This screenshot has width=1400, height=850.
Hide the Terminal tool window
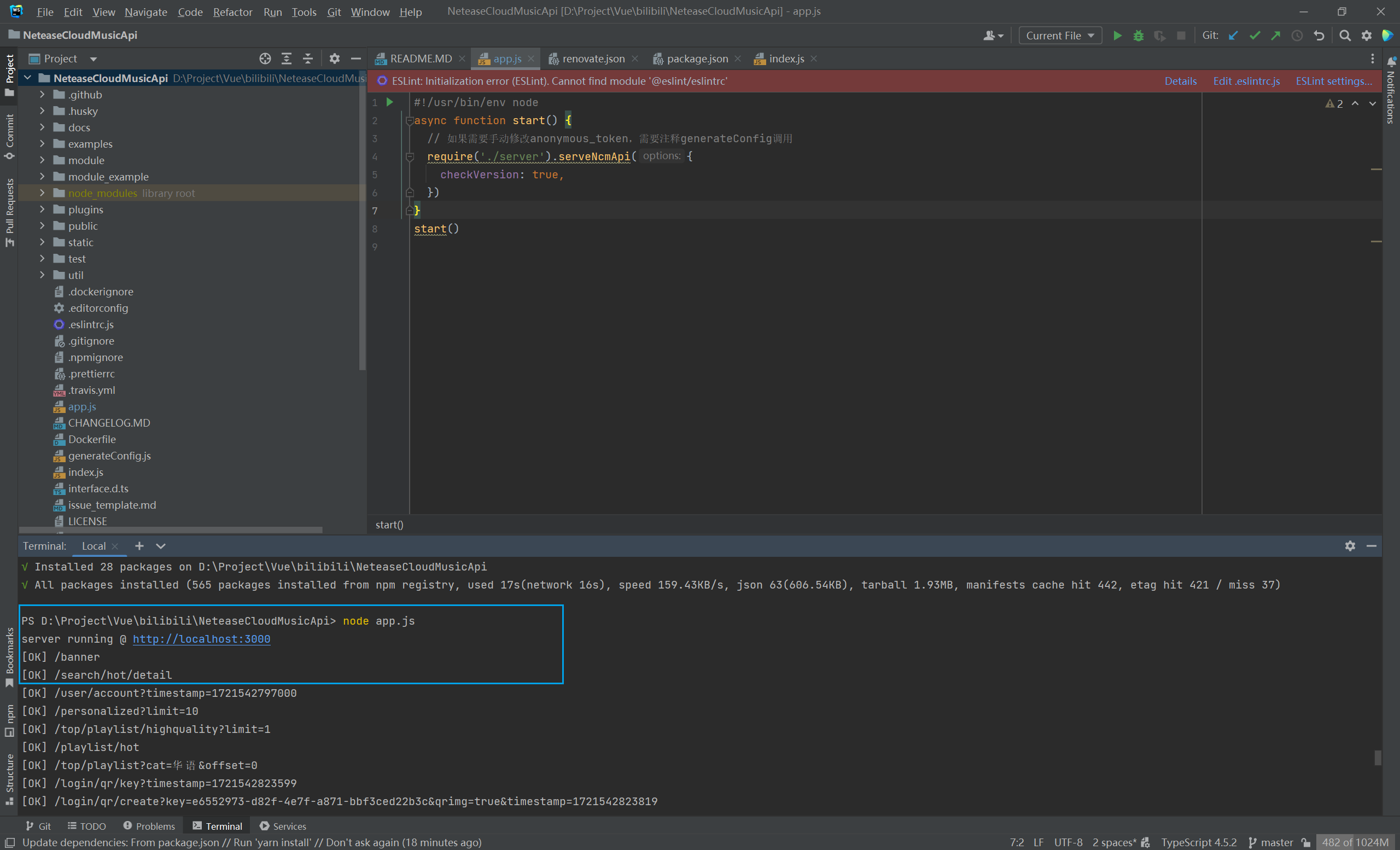tap(1371, 546)
